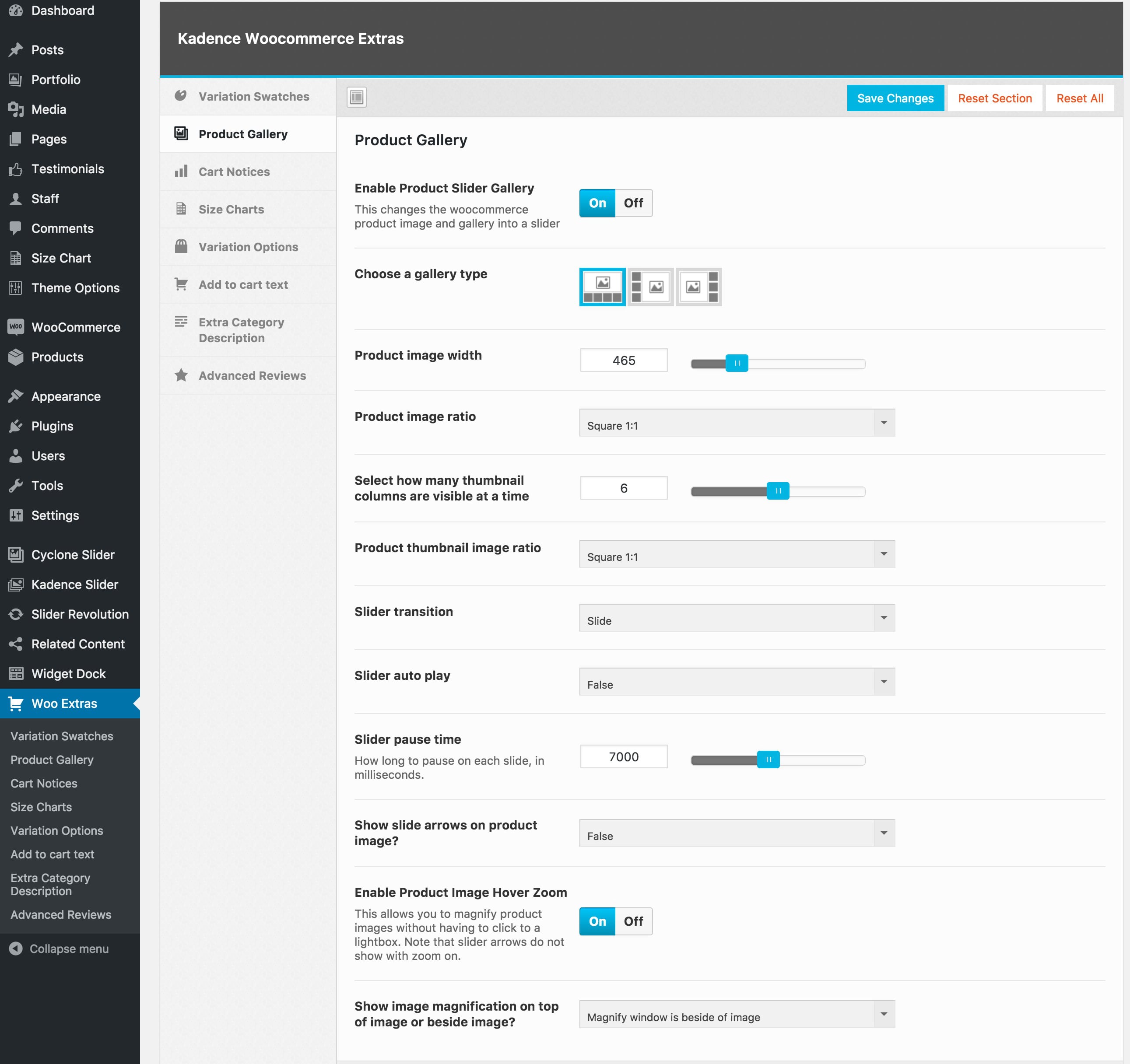Click the Save Changes button
The width and height of the screenshot is (1130, 1064).
pyautogui.click(x=895, y=98)
